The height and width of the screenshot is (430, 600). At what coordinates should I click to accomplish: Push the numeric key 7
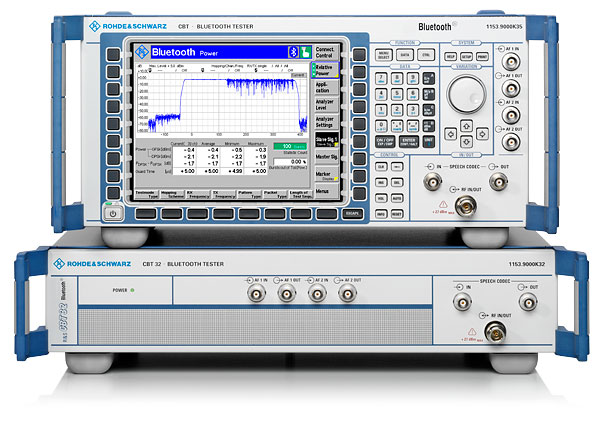(381, 78)
